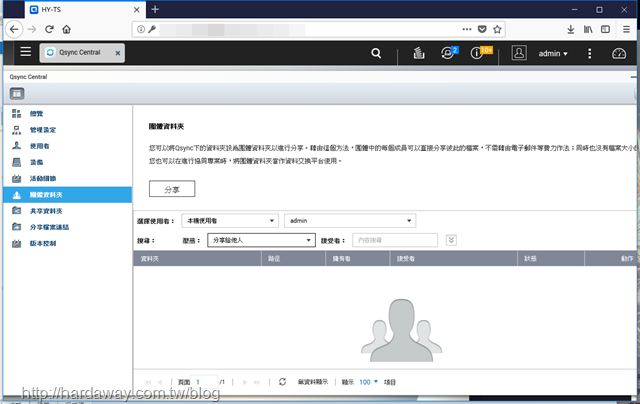
Task: Sort by 路徑 column header
Action: (x=293, y=258)
